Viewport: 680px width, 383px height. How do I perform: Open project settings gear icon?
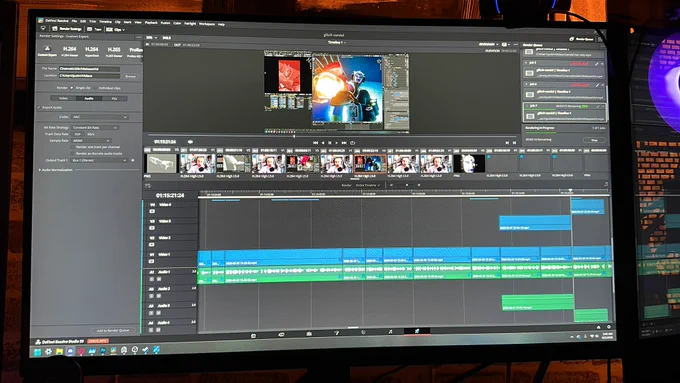click(608, 327)
